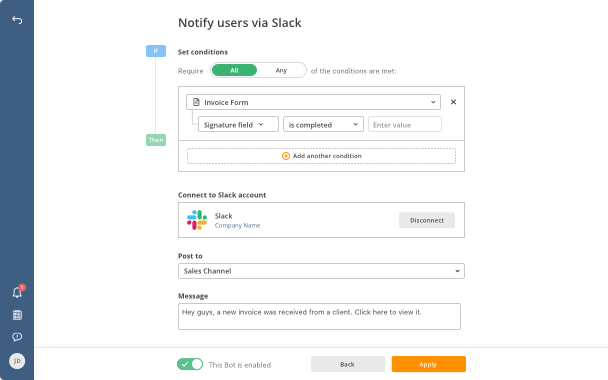Open the 'is completed' operator dropdown
The width and height of the screenshot is (608, 380).
click(x=323, y=124)
